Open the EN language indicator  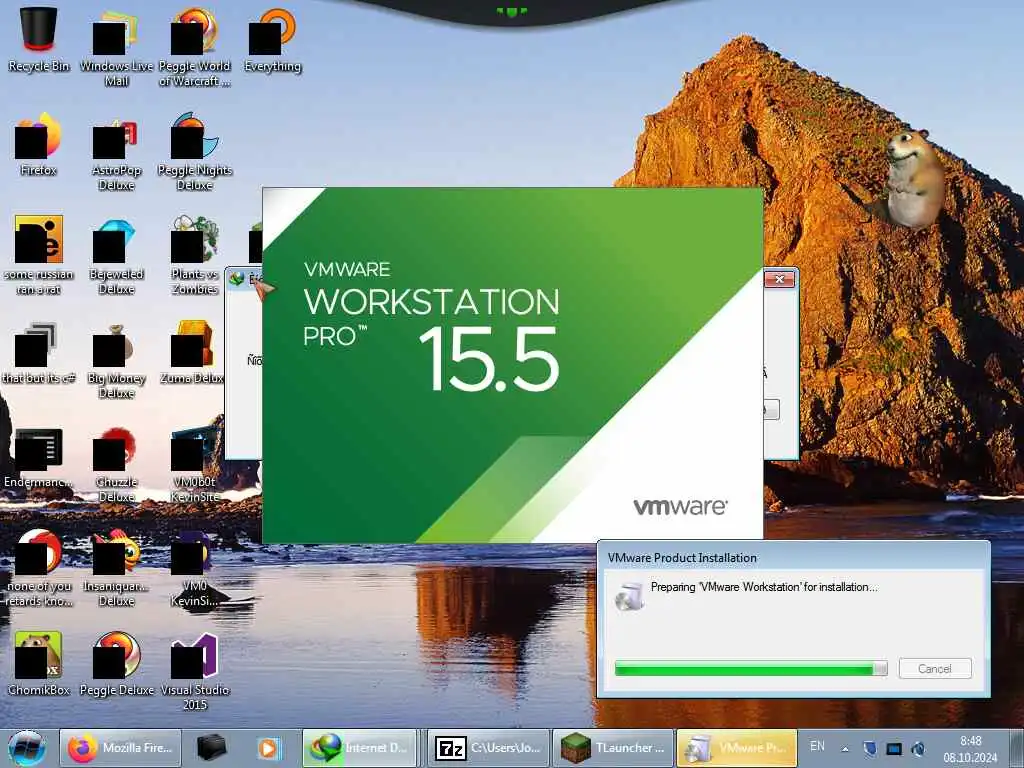[817, 746]
